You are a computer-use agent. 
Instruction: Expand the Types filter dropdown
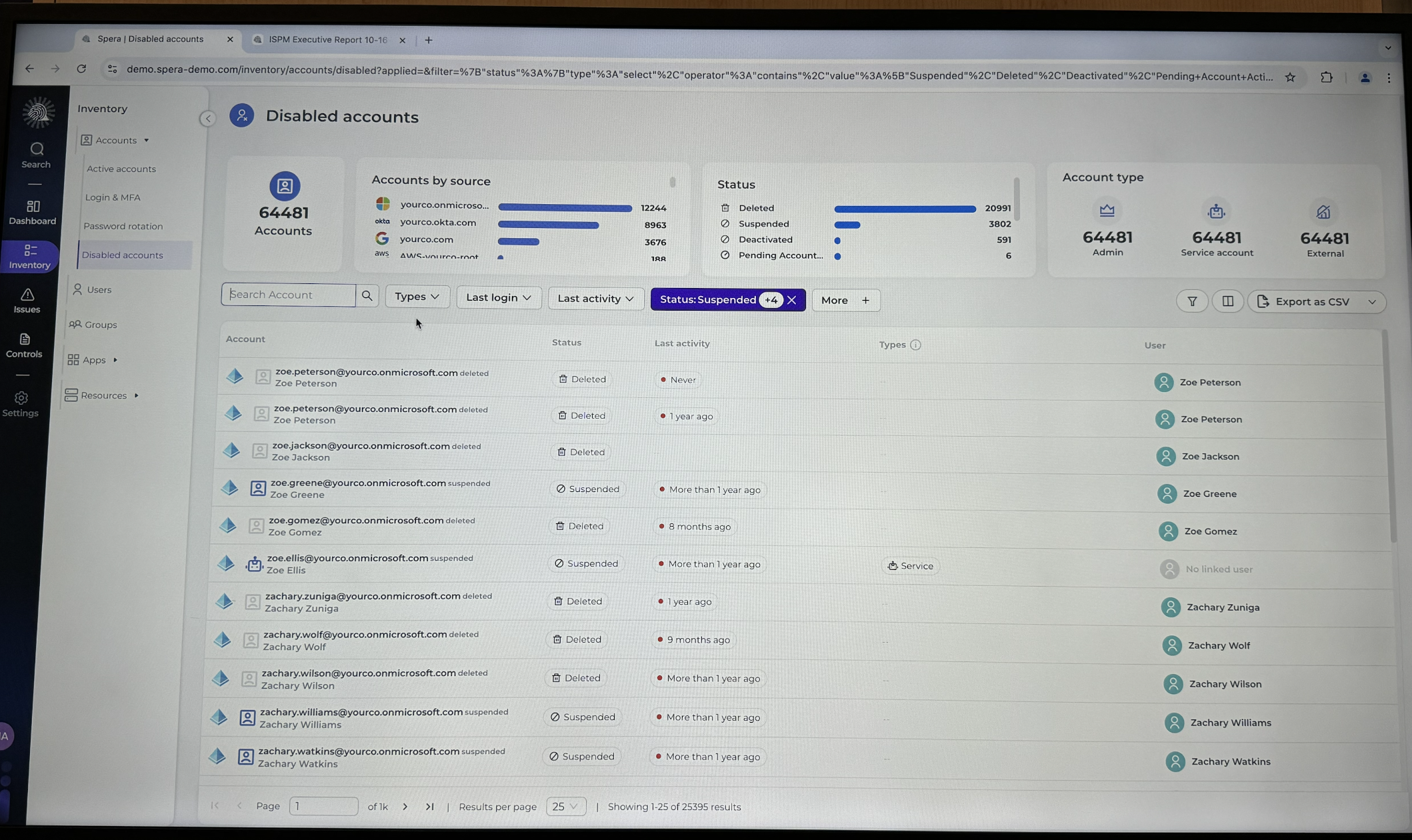[x=417, y=296]
